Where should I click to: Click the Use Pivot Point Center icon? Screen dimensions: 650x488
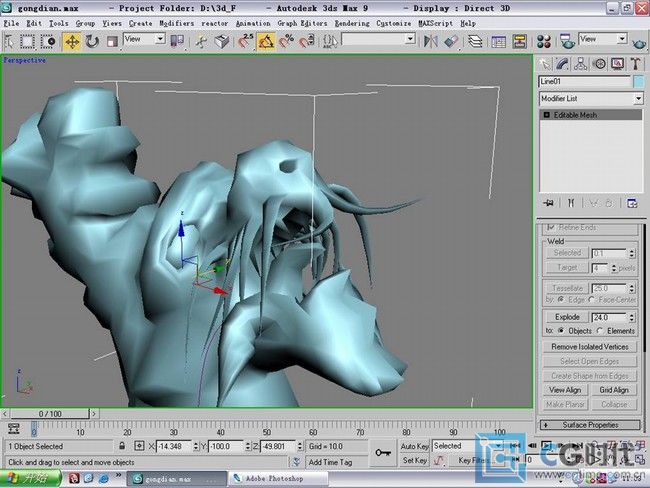(177, 41)
